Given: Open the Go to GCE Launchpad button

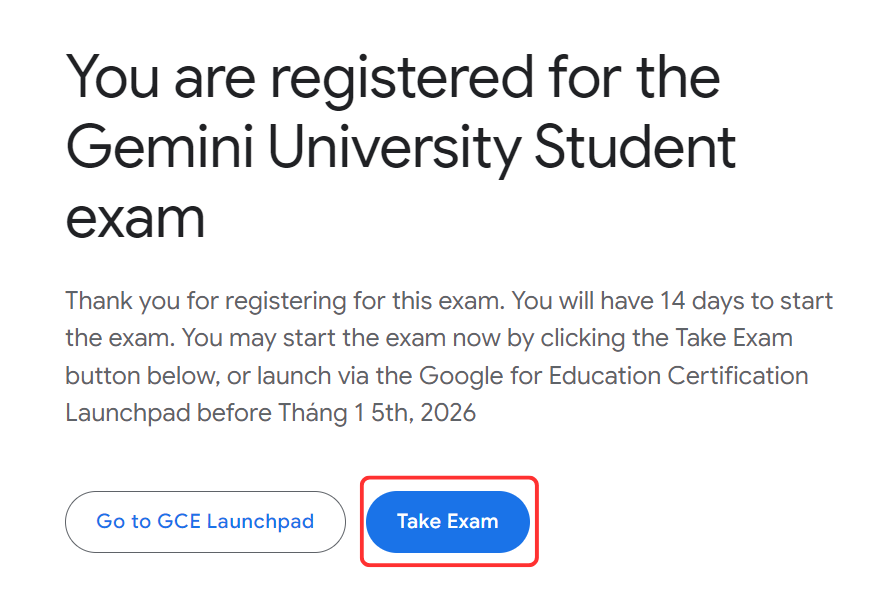Looking at the screenshot, I should pyautogui.click(x=205, y=522).
